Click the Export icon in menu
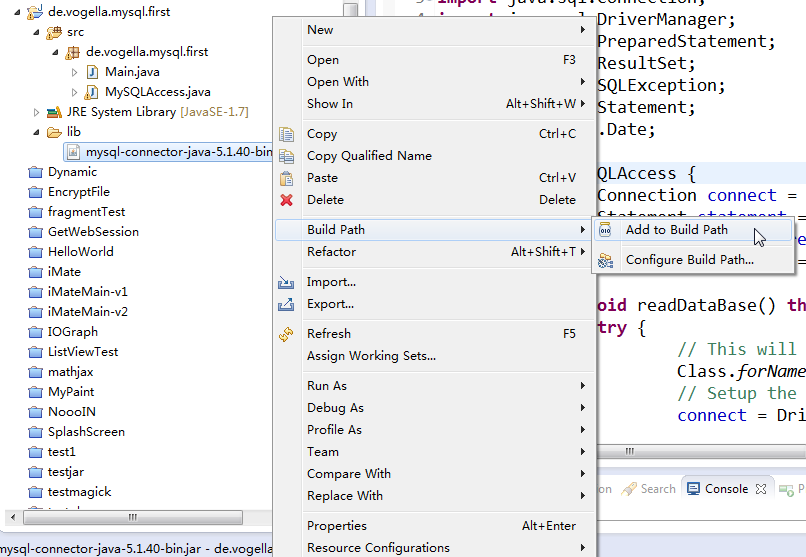 coord(287,304)
